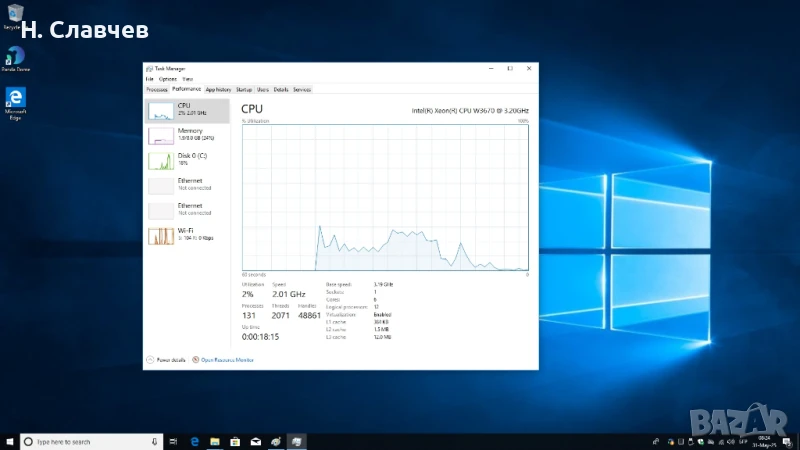Viewport: 800px width, 450px height.
Task: Switch to the Services tab
Action: tap(302, 89)
